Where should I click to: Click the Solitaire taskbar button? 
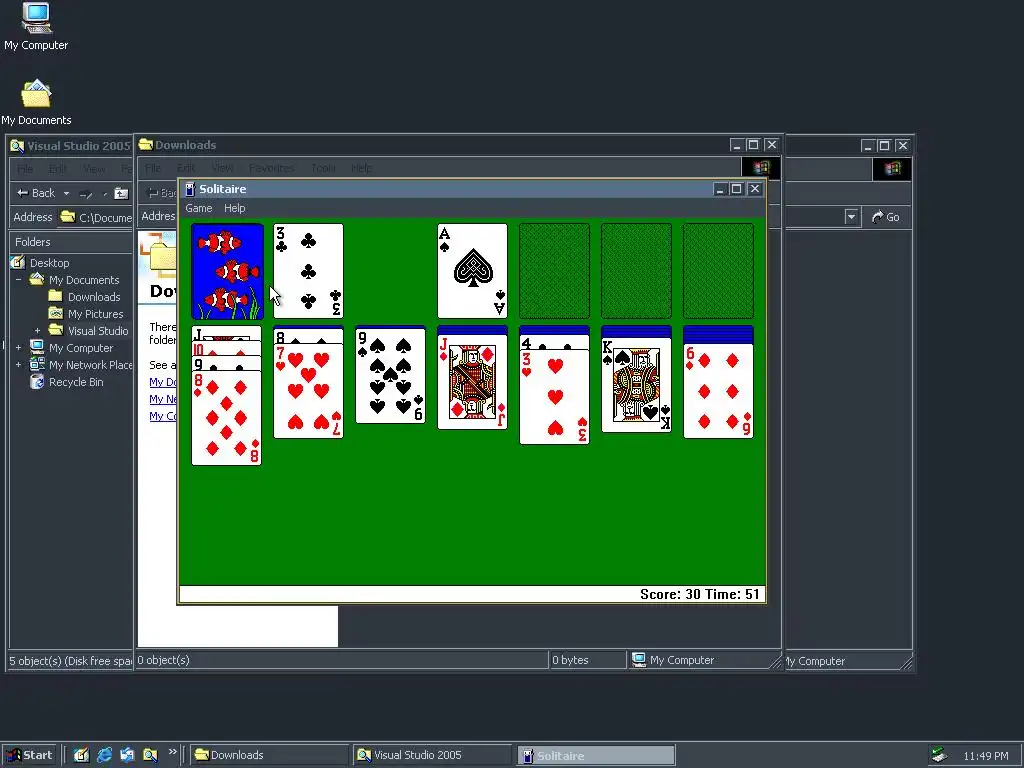tap(596, 756)
